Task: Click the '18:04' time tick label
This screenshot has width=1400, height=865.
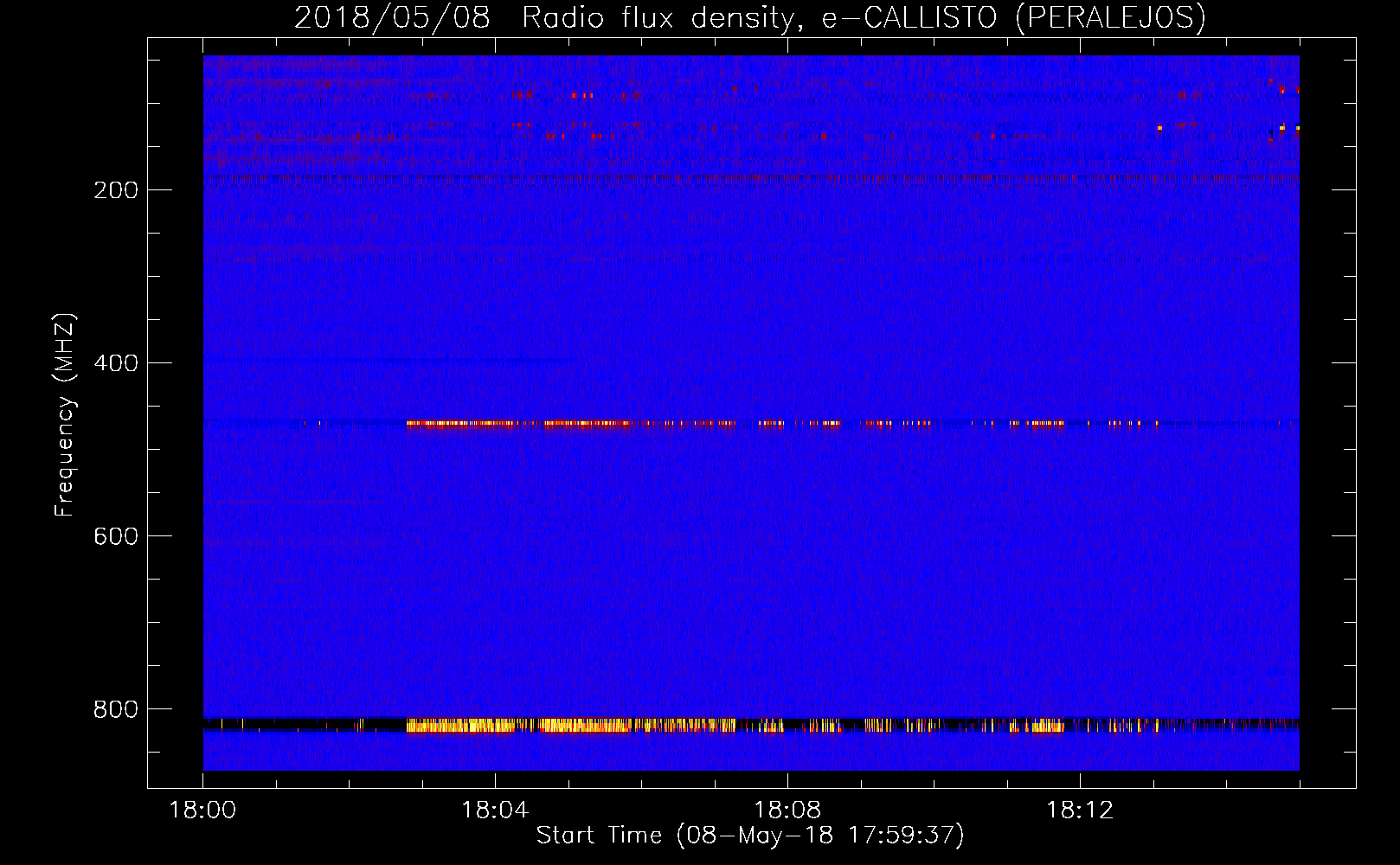Action: (x=495, y=811)
